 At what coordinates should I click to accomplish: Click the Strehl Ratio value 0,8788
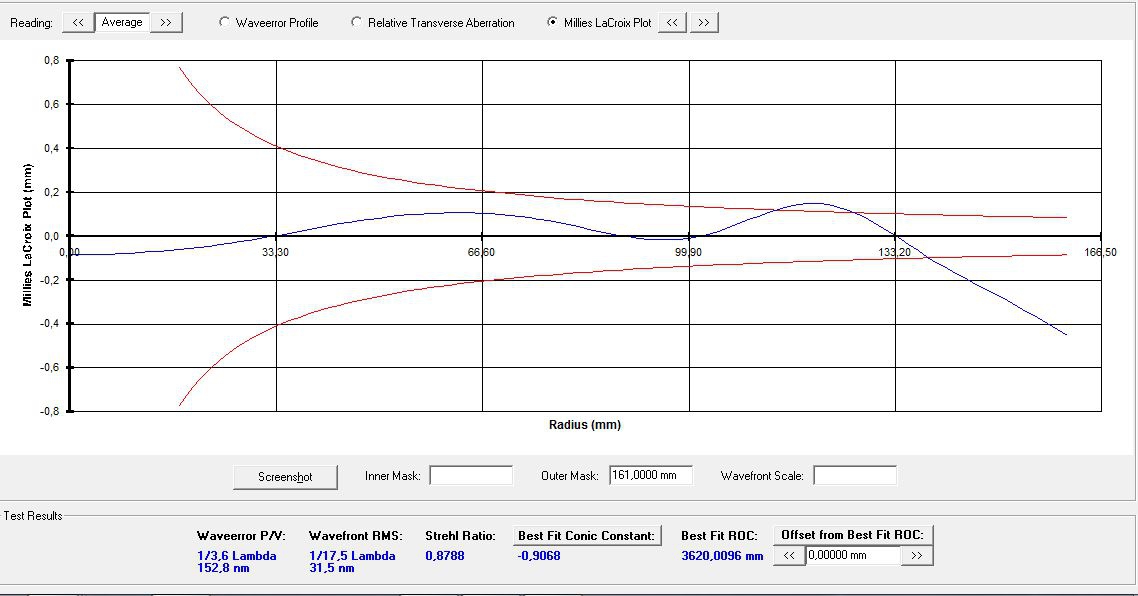pos(445,556)
